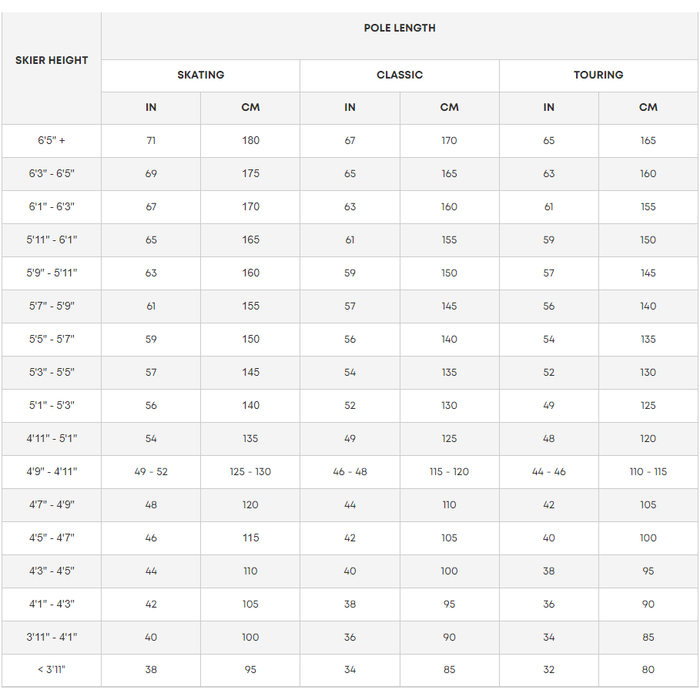Select skating value 180 cm cell
Viewport: 700px width, 700px height.
250,141
